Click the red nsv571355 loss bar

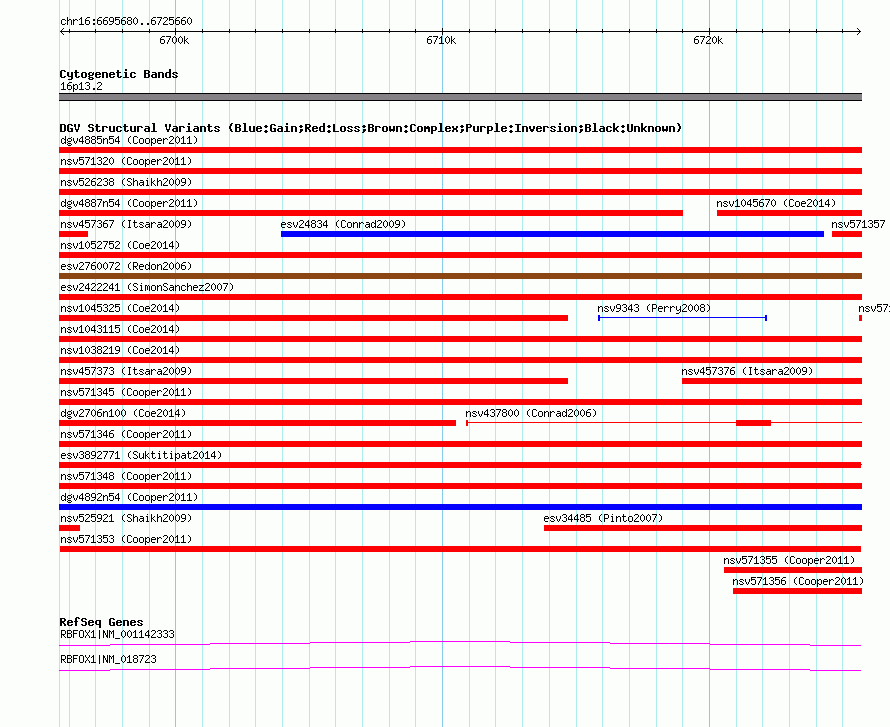tap(793, 570)
